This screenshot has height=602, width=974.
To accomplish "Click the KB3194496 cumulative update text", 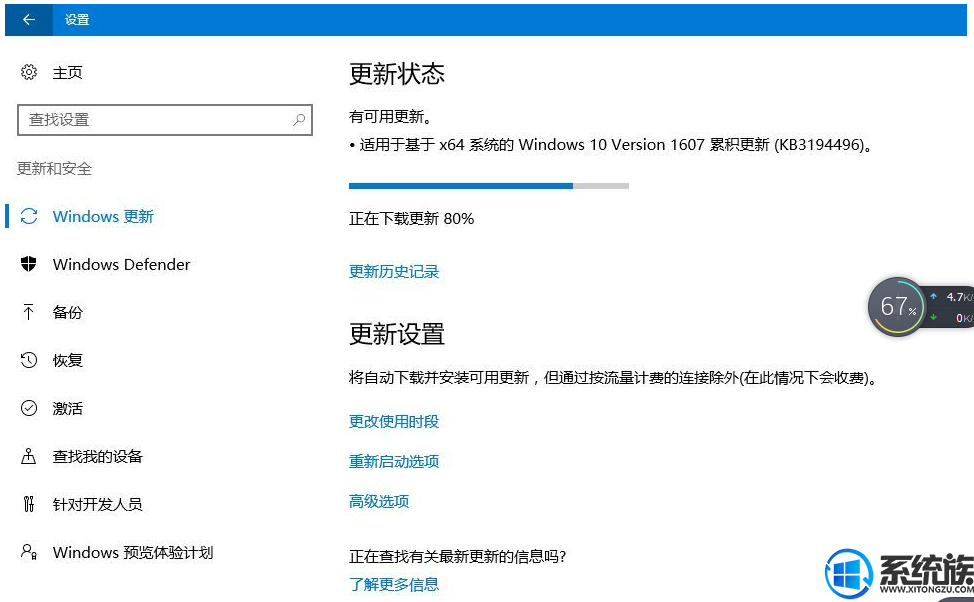I will (x=611, y=145).
